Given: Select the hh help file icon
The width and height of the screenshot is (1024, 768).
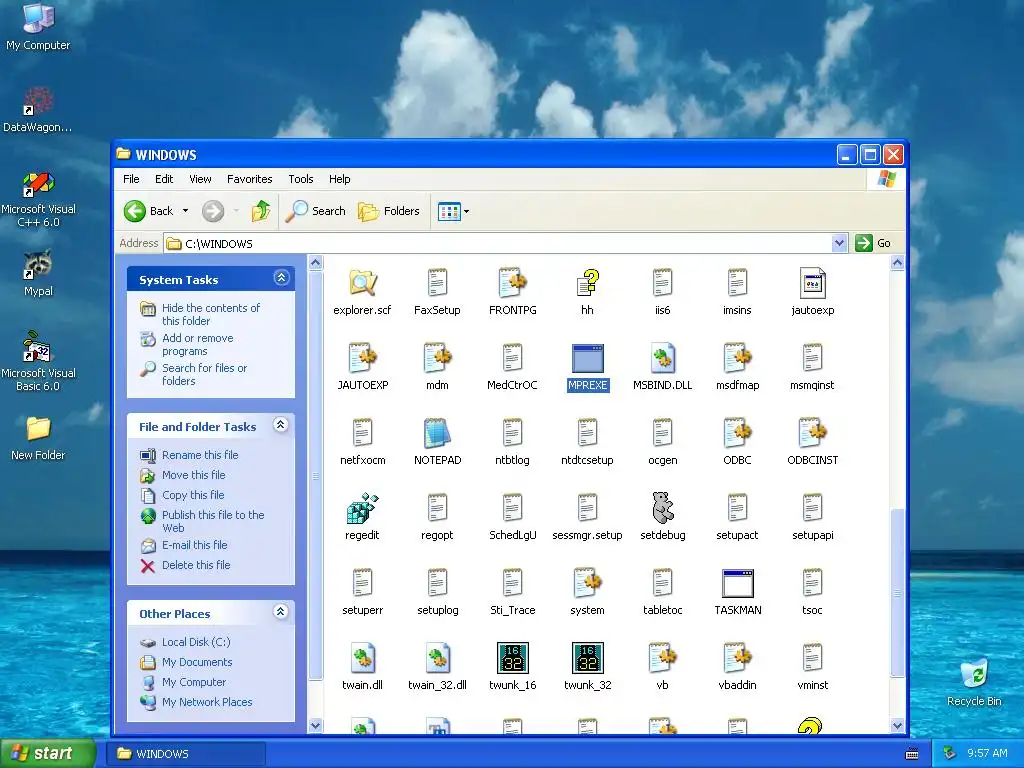Looking at the screenshot, I should click(587, 283).
